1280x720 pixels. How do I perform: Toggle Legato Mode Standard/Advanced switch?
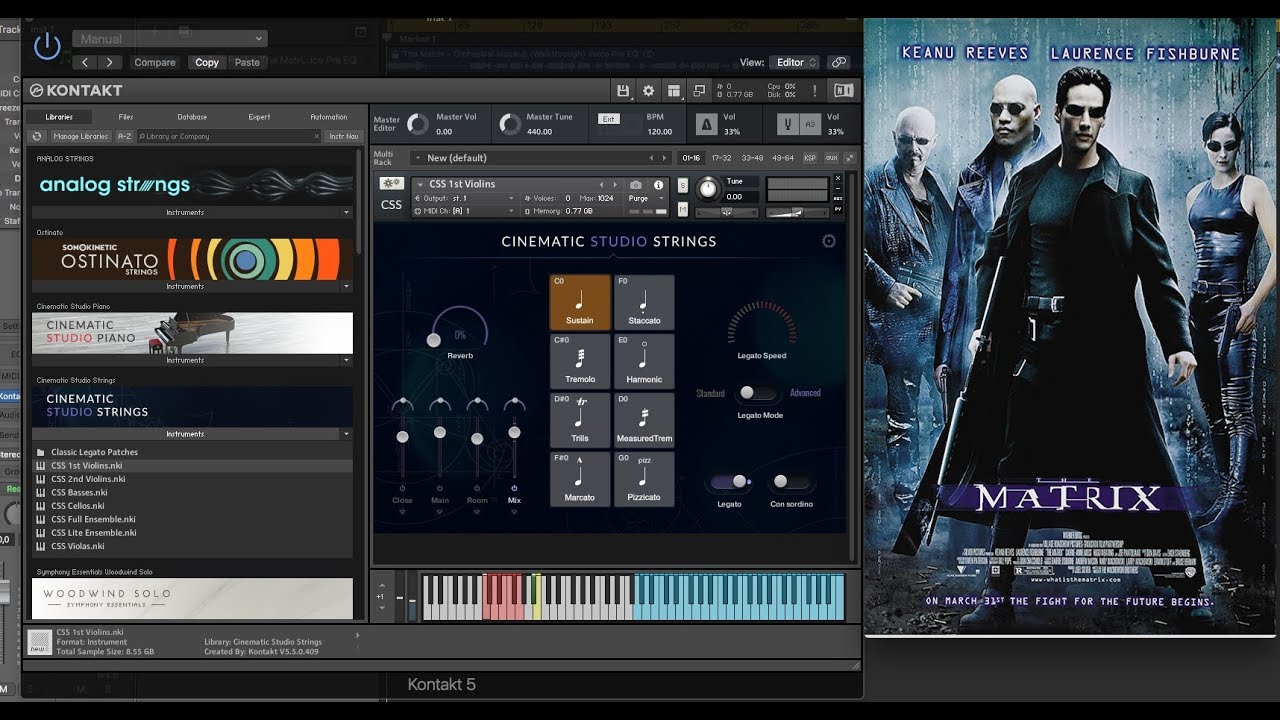758,393
